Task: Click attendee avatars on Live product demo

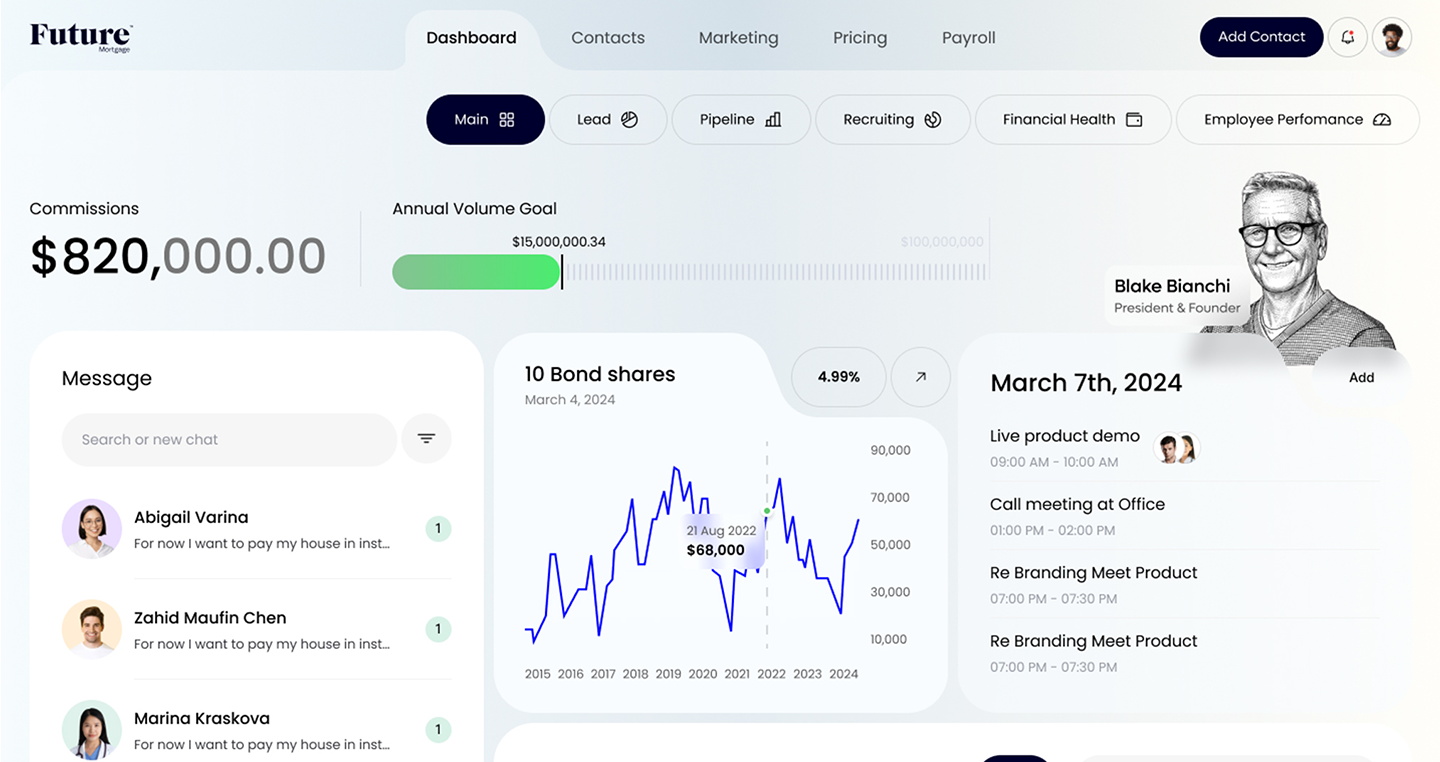Action: (x=1176, y=448)
